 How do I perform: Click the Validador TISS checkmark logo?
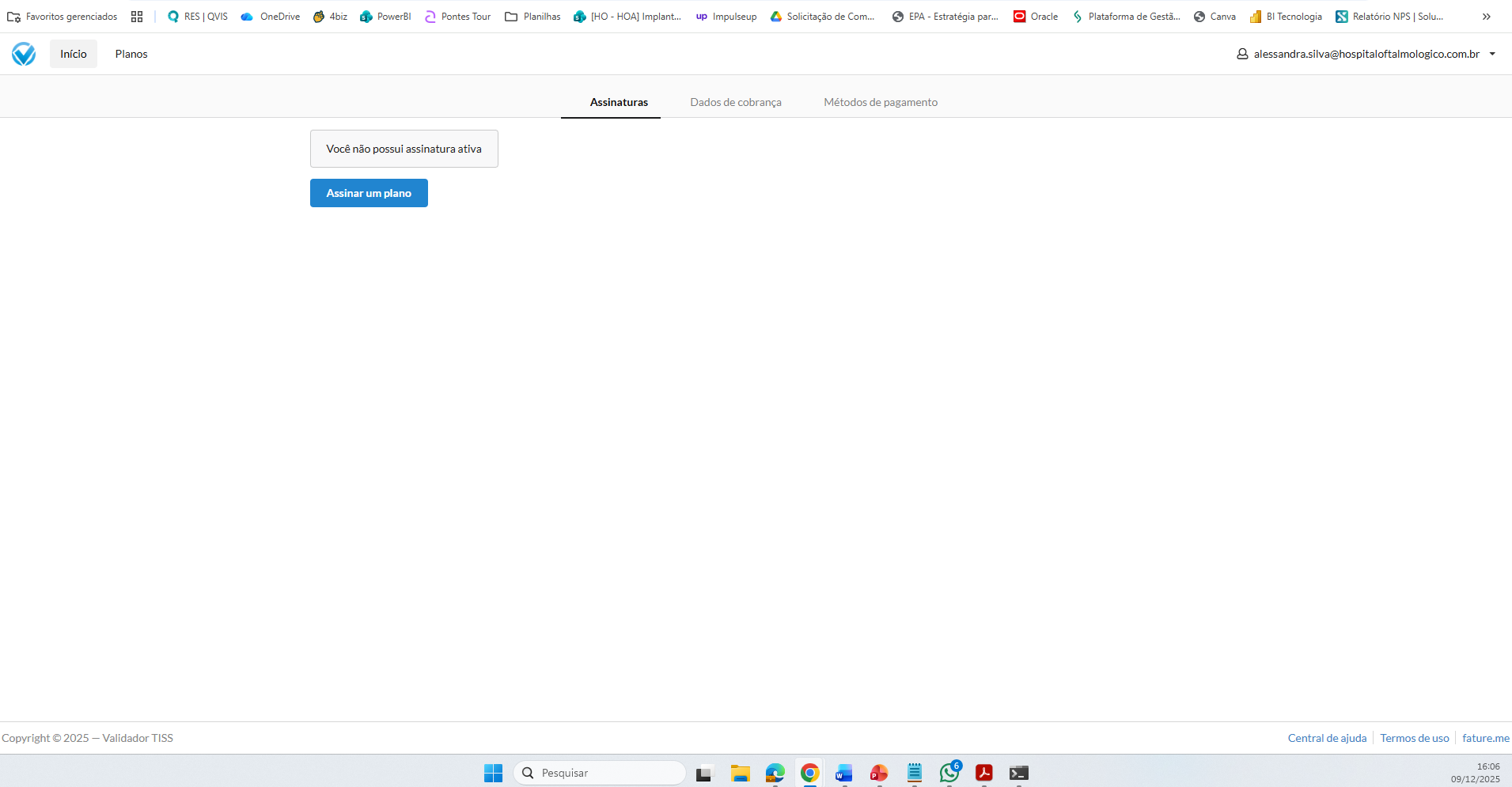point(24,54)
